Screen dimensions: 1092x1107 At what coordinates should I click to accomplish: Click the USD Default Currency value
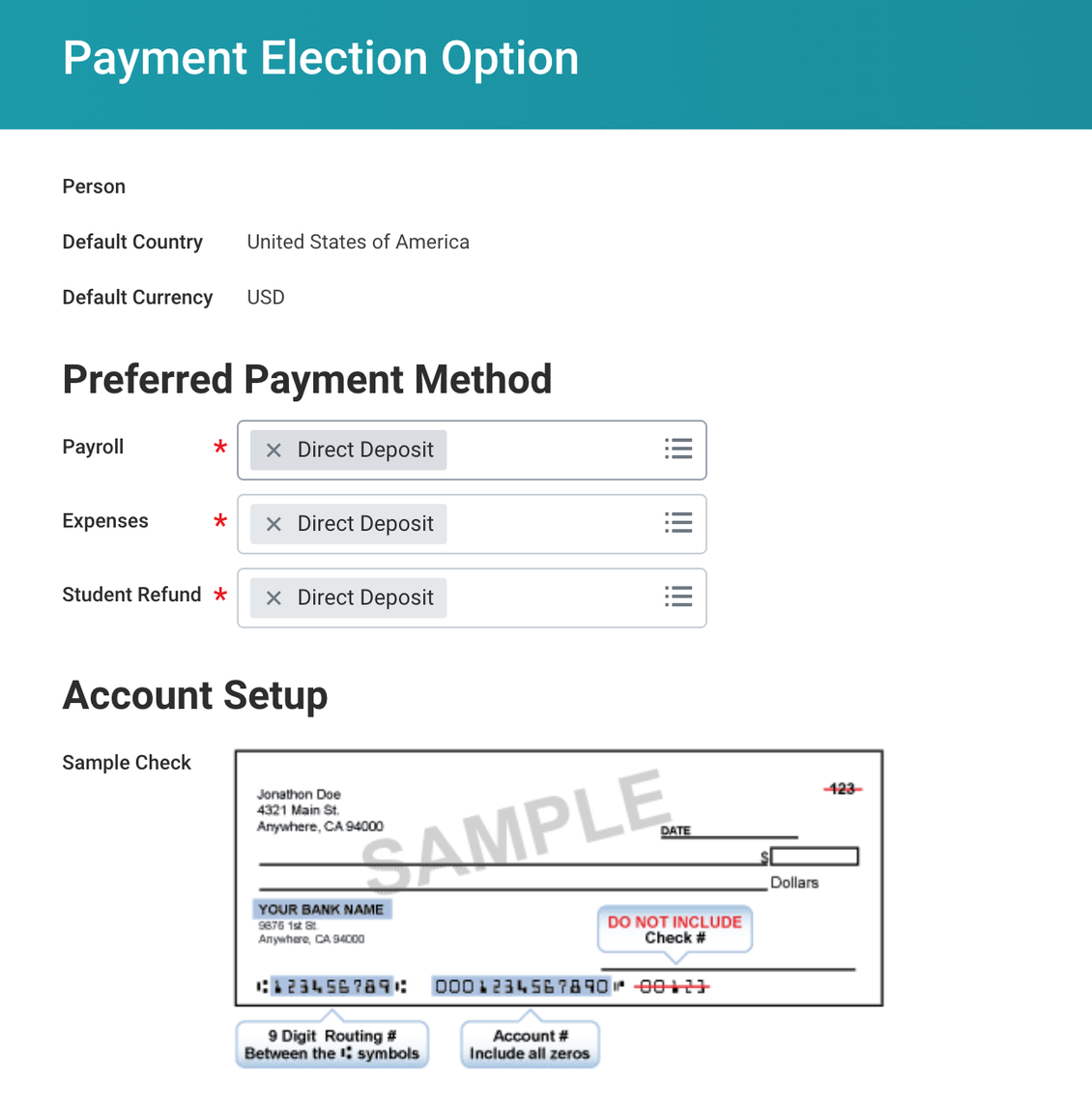[265, 297]
